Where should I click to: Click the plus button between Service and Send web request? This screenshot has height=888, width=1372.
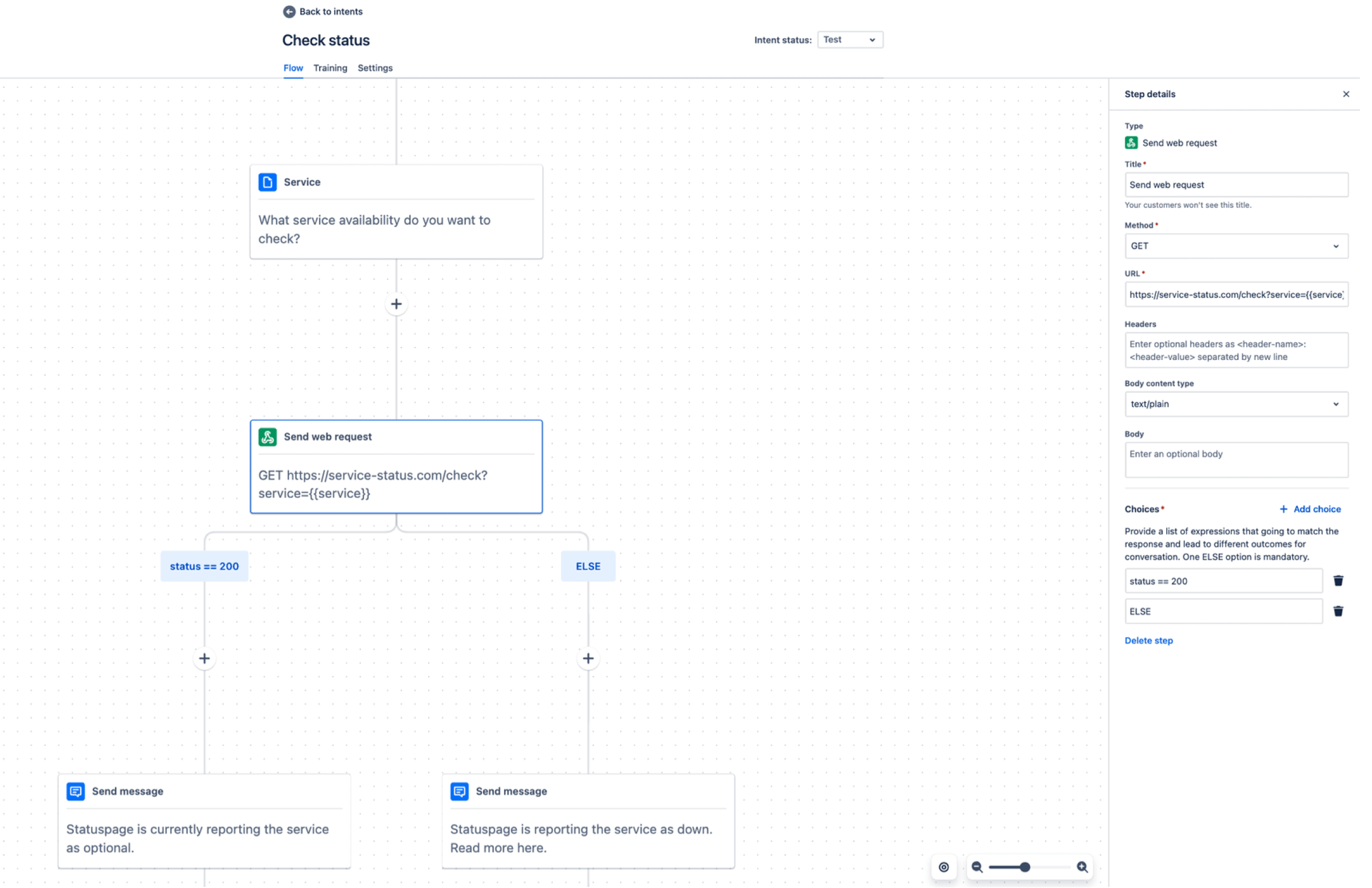click(396, 304)
